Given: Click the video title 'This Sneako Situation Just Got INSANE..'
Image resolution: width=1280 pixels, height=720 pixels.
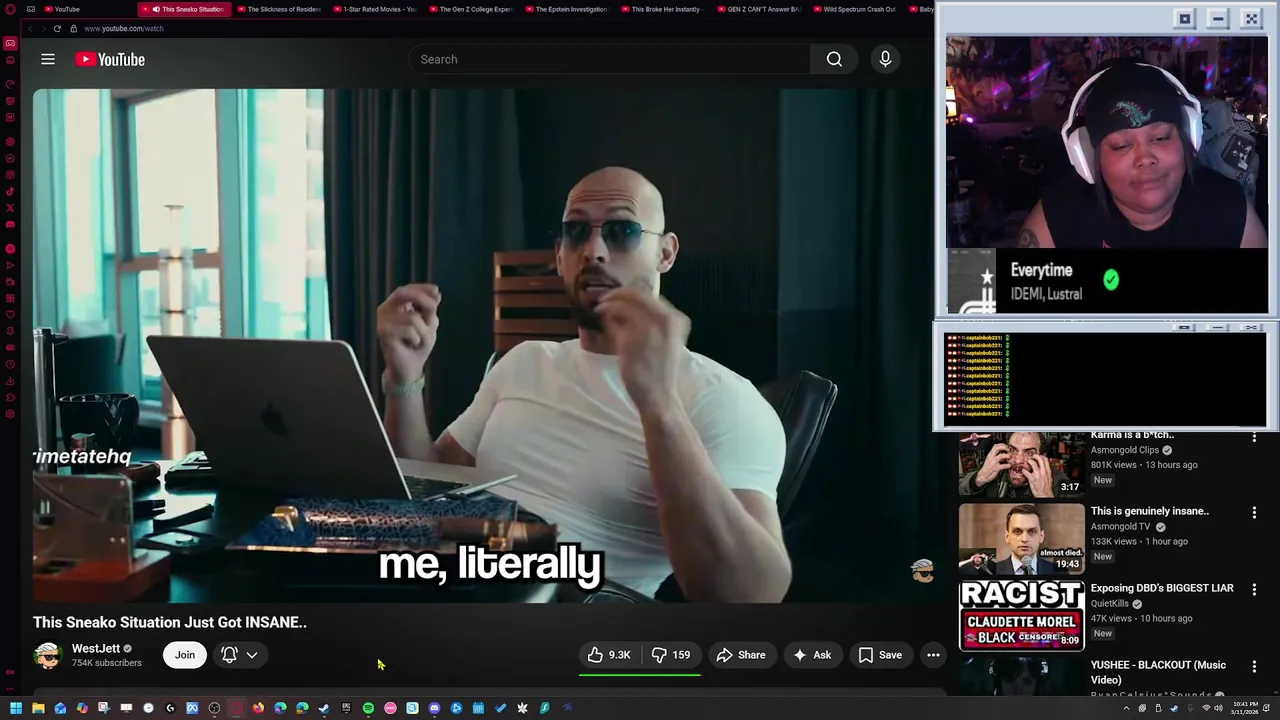Looking at the screenshot, I should [170, 622].
